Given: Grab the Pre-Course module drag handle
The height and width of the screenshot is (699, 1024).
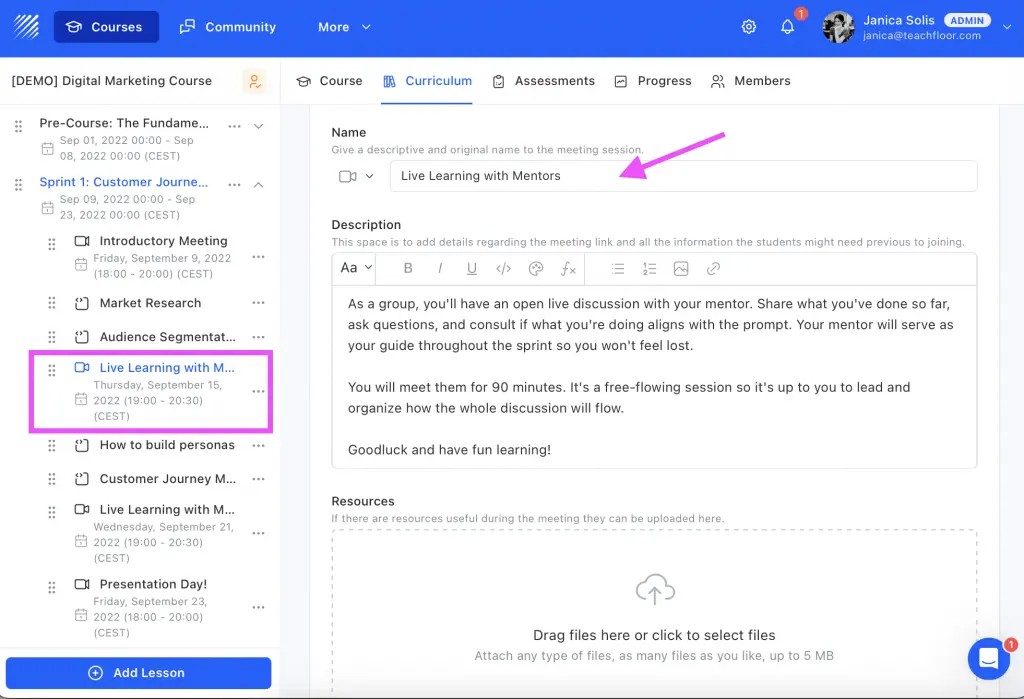Looking at the screenshot, I should (x=18, y=126).
